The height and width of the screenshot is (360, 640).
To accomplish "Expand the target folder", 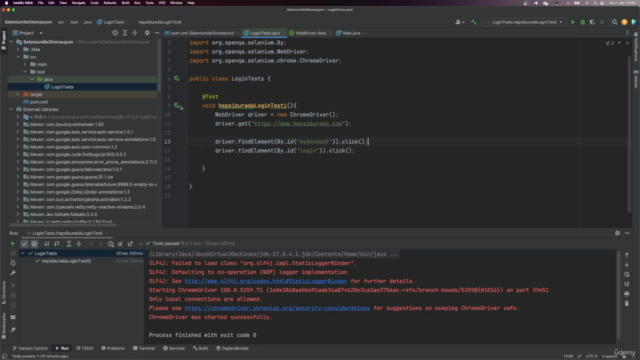I will [18, 94].
